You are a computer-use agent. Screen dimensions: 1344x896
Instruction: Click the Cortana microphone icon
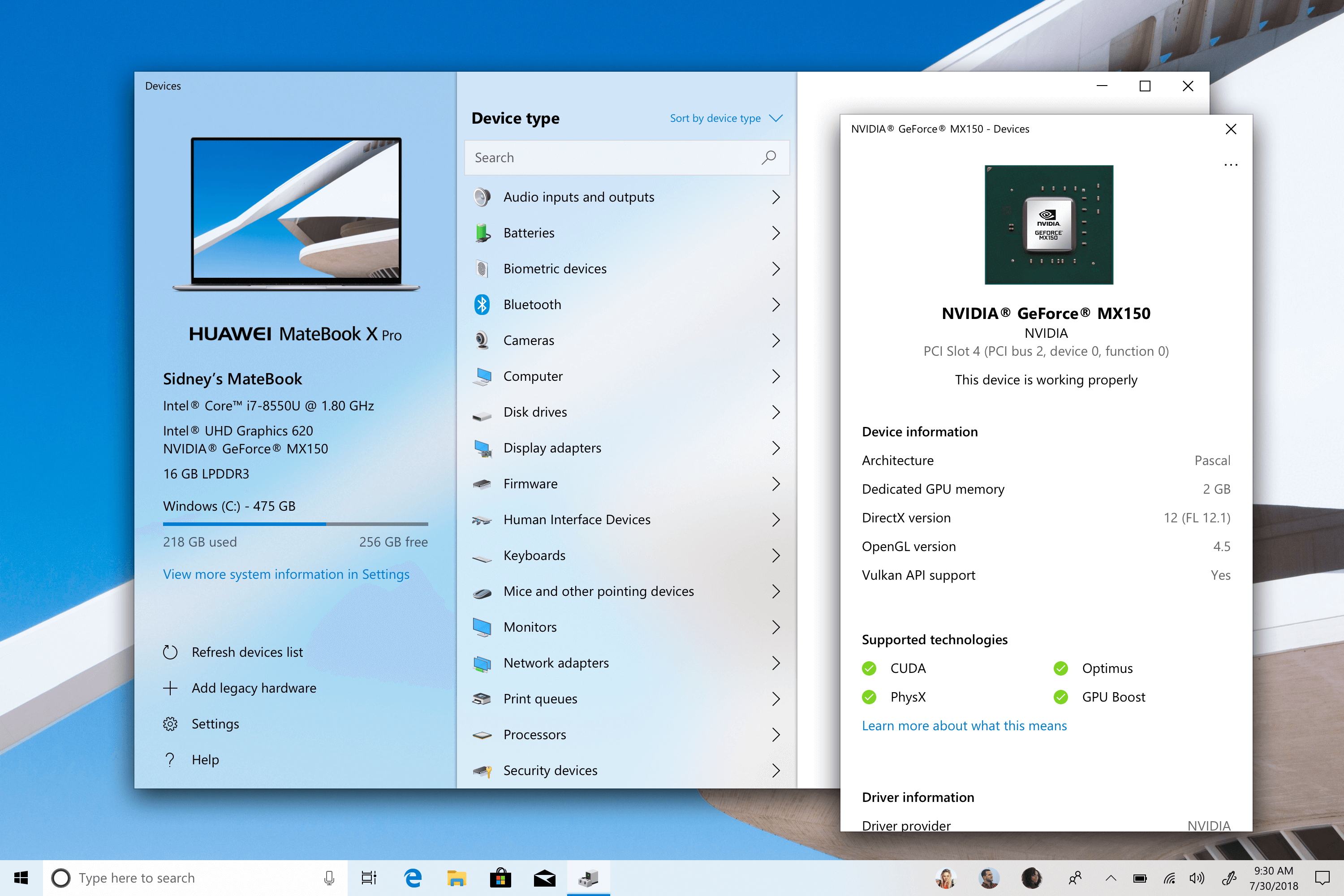(329, 878)
